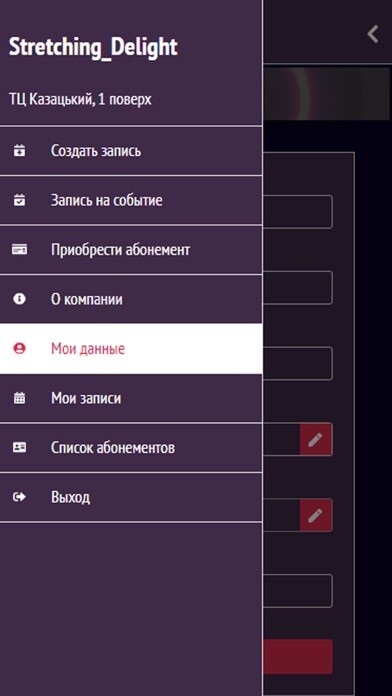Image resolution: width=392 pixels, height=696 pixels.
Task: Click the calendar icon beside Мои записи
Action: click(x=19, y=398)
